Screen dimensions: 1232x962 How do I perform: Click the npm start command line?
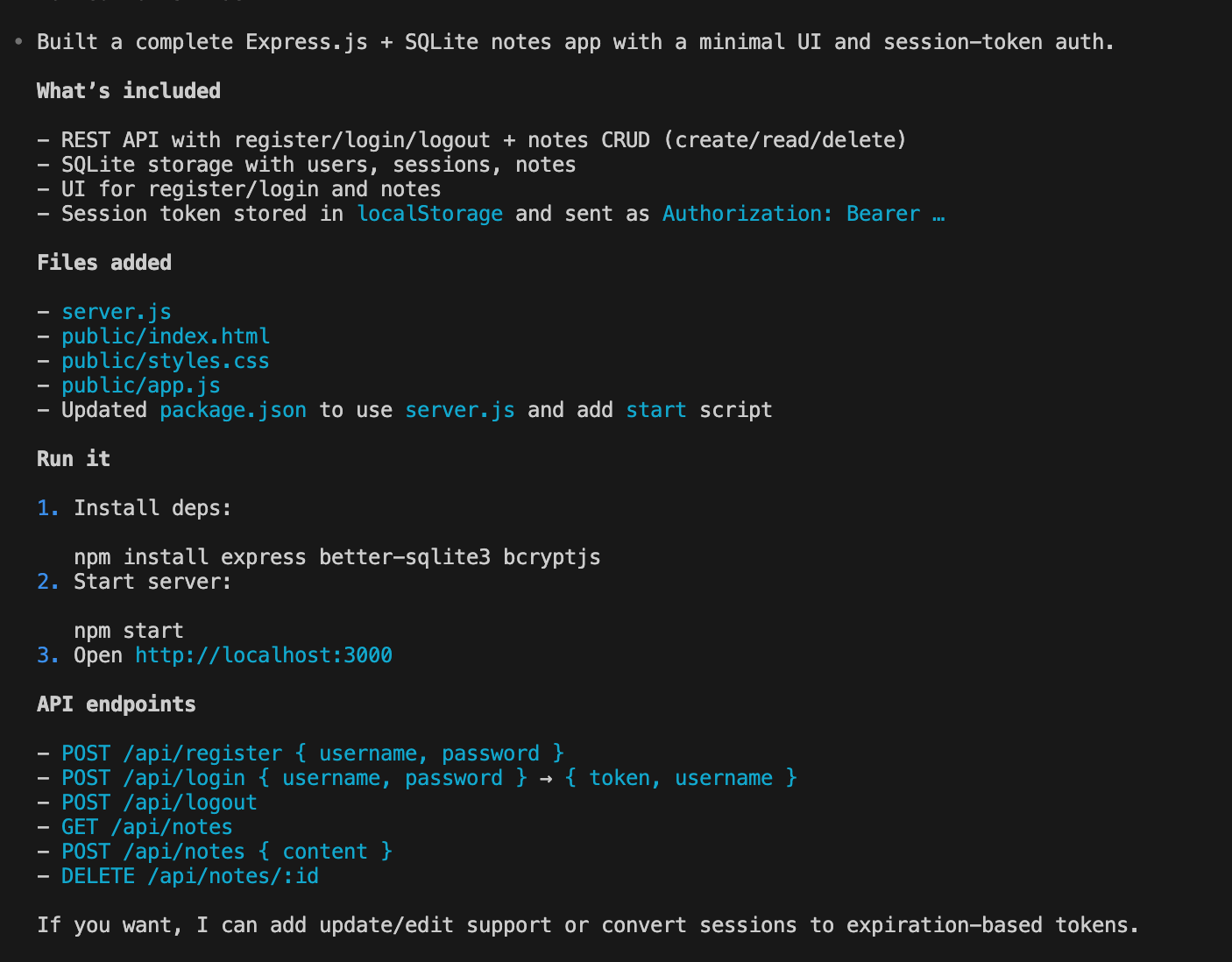click(128, 631)
